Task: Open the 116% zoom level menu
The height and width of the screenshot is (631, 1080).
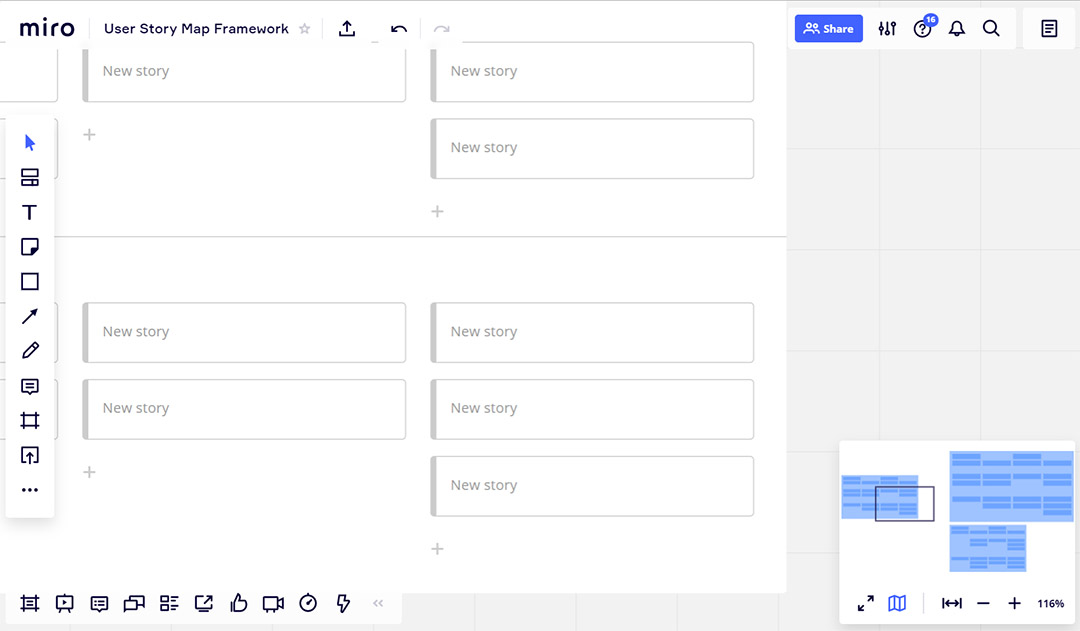Action: (1051, 603)
